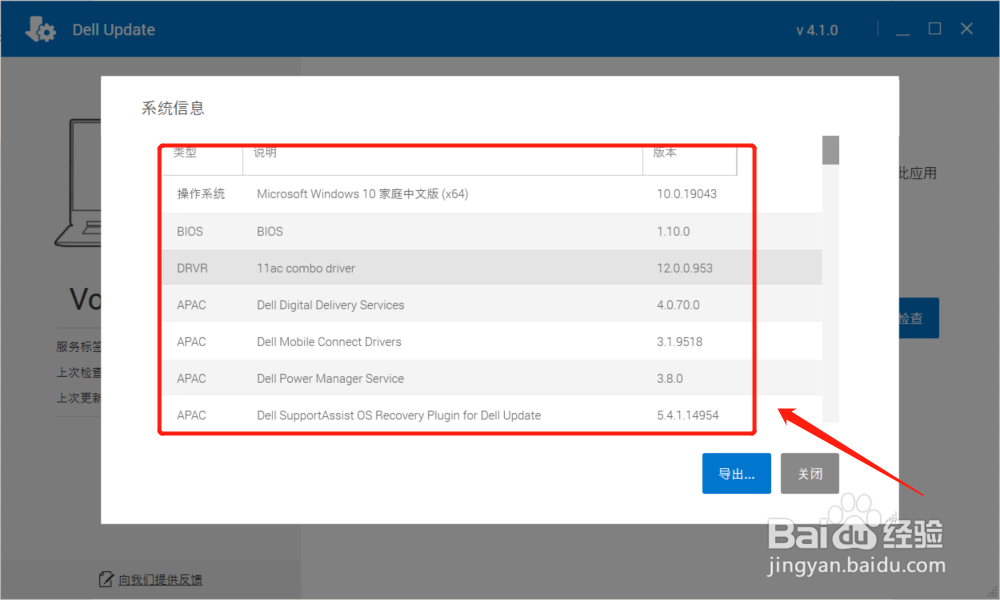1000x600 pixels.
Task: Click the v 4.1.0 version label
Action: point(817,30)
